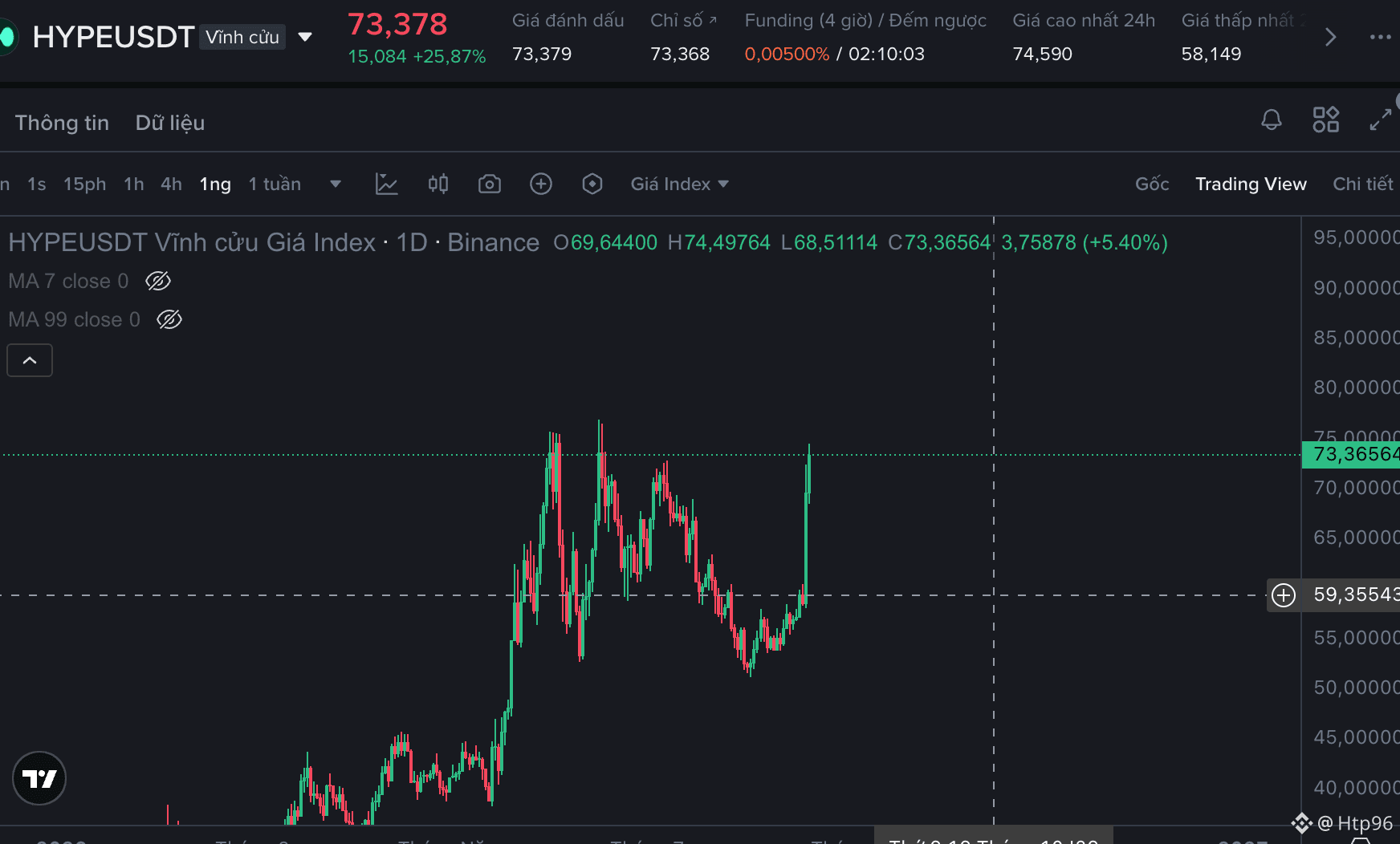
Task: Click the current price tag 73,36564 on axis
Action: (x=1351, y=454)
